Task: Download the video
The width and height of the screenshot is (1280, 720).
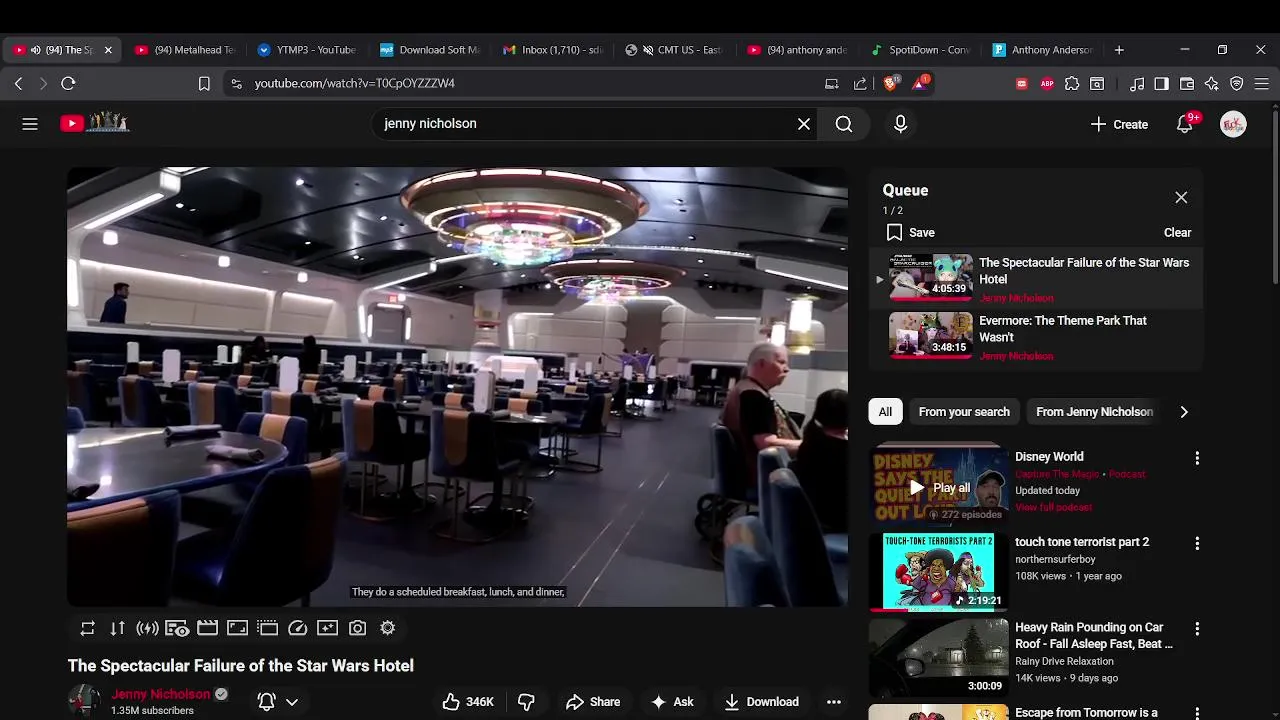Action: [762, 702]
